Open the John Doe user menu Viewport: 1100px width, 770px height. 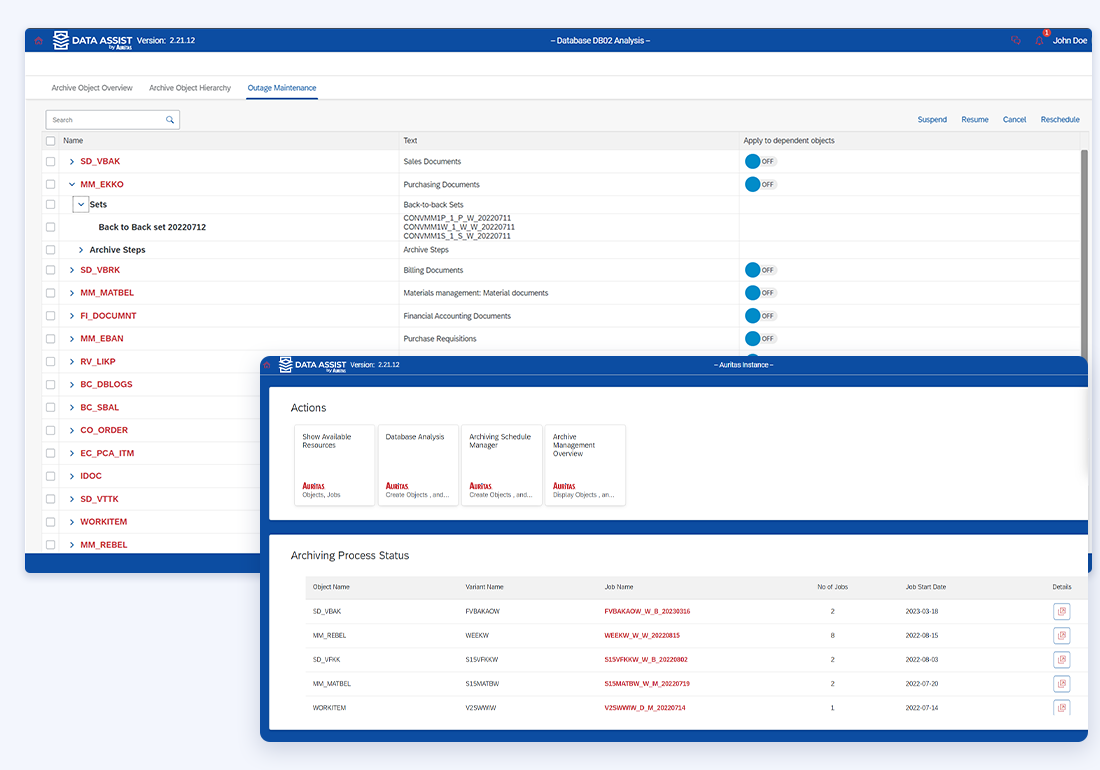pos(1070,41)
